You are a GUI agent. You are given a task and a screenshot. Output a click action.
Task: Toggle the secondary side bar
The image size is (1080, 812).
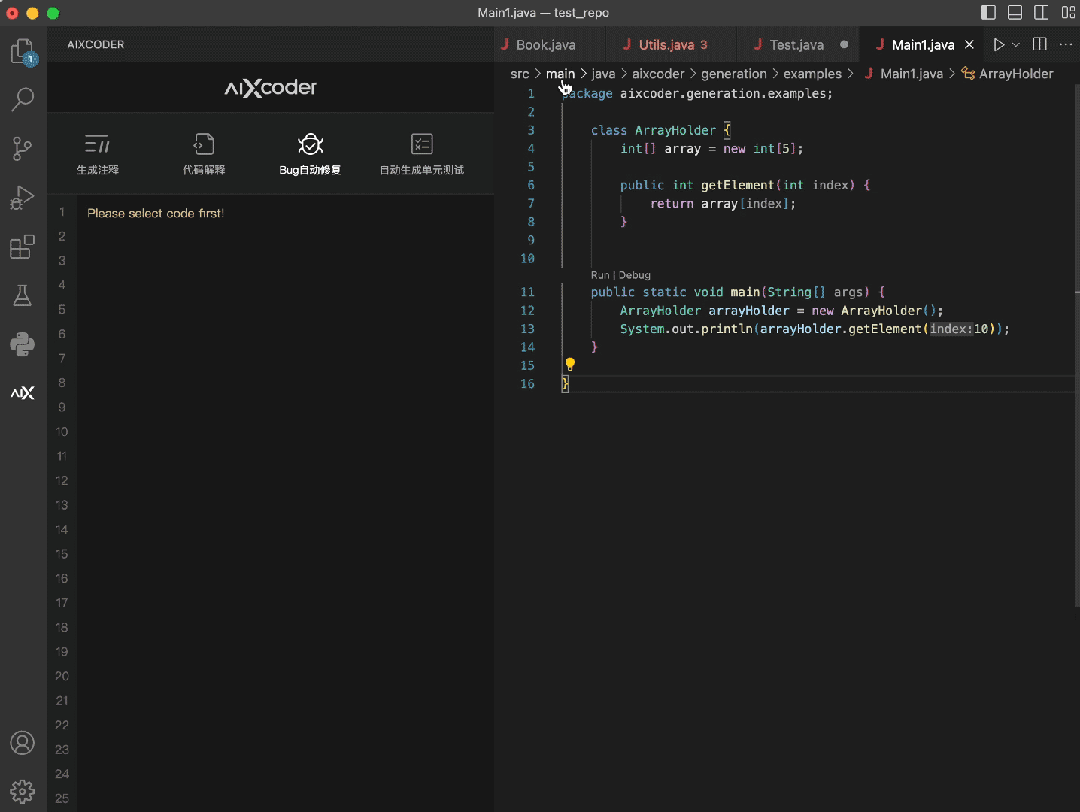pyautogui.click(x=1041, y=12)
